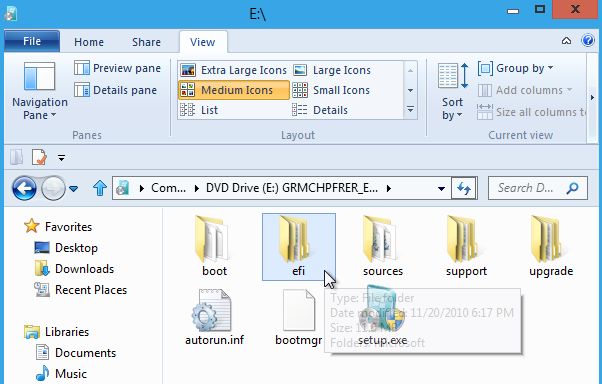Click the Search DVD Drive field

pos(538,188)
